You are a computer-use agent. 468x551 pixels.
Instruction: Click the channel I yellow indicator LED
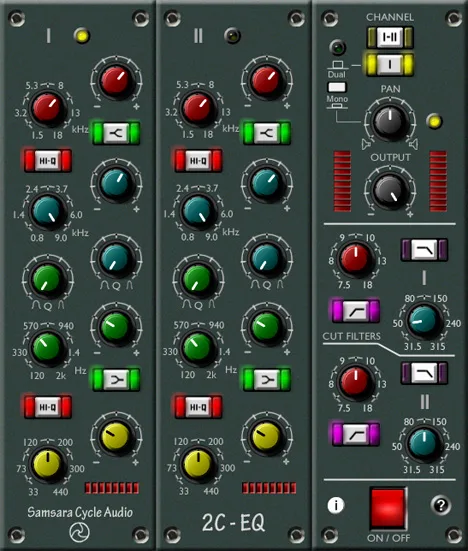(x=82, y=36)
